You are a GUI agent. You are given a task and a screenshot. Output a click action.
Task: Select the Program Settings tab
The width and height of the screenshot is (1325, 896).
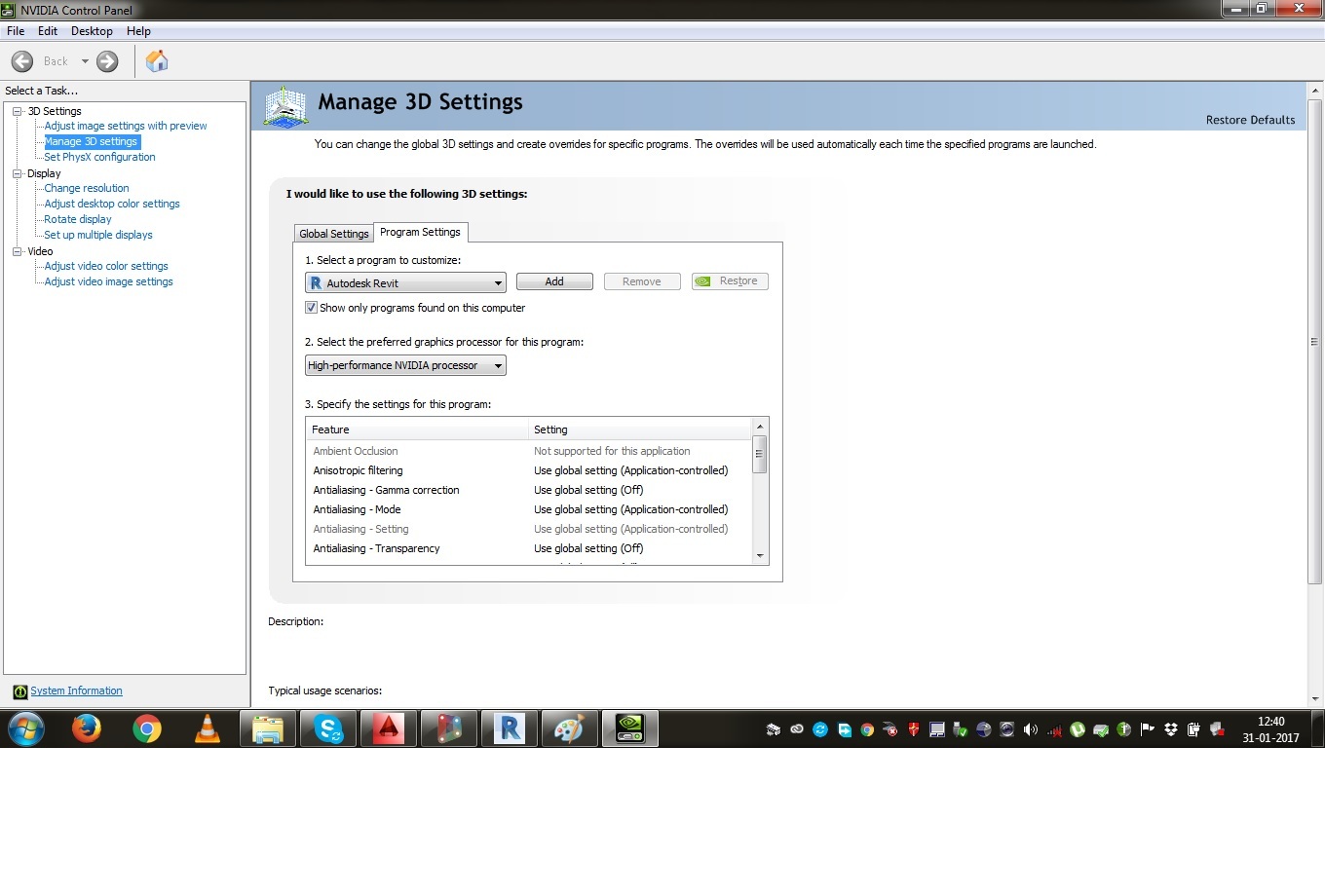[420, 232]
